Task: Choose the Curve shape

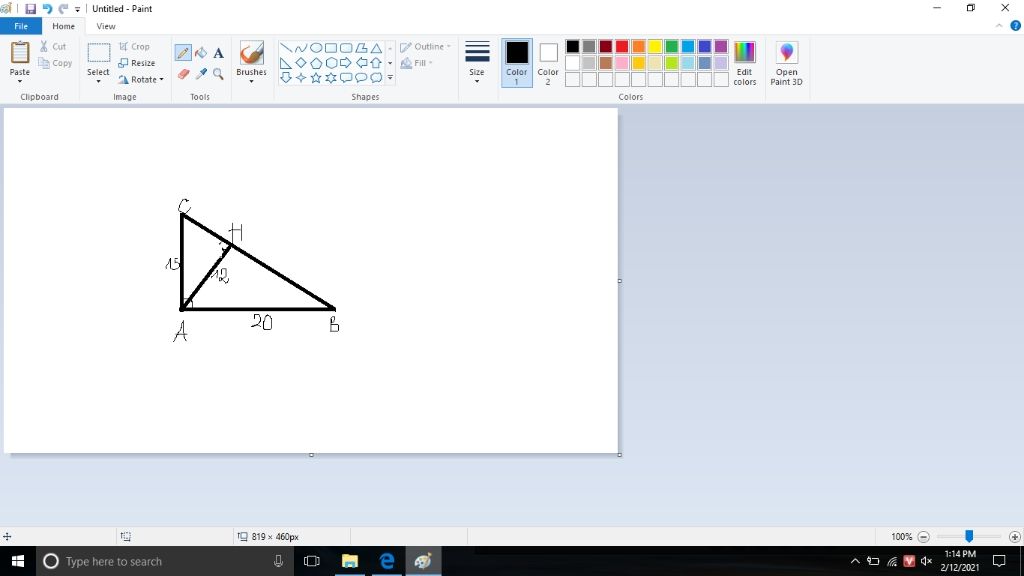Action: click(300, 48)
